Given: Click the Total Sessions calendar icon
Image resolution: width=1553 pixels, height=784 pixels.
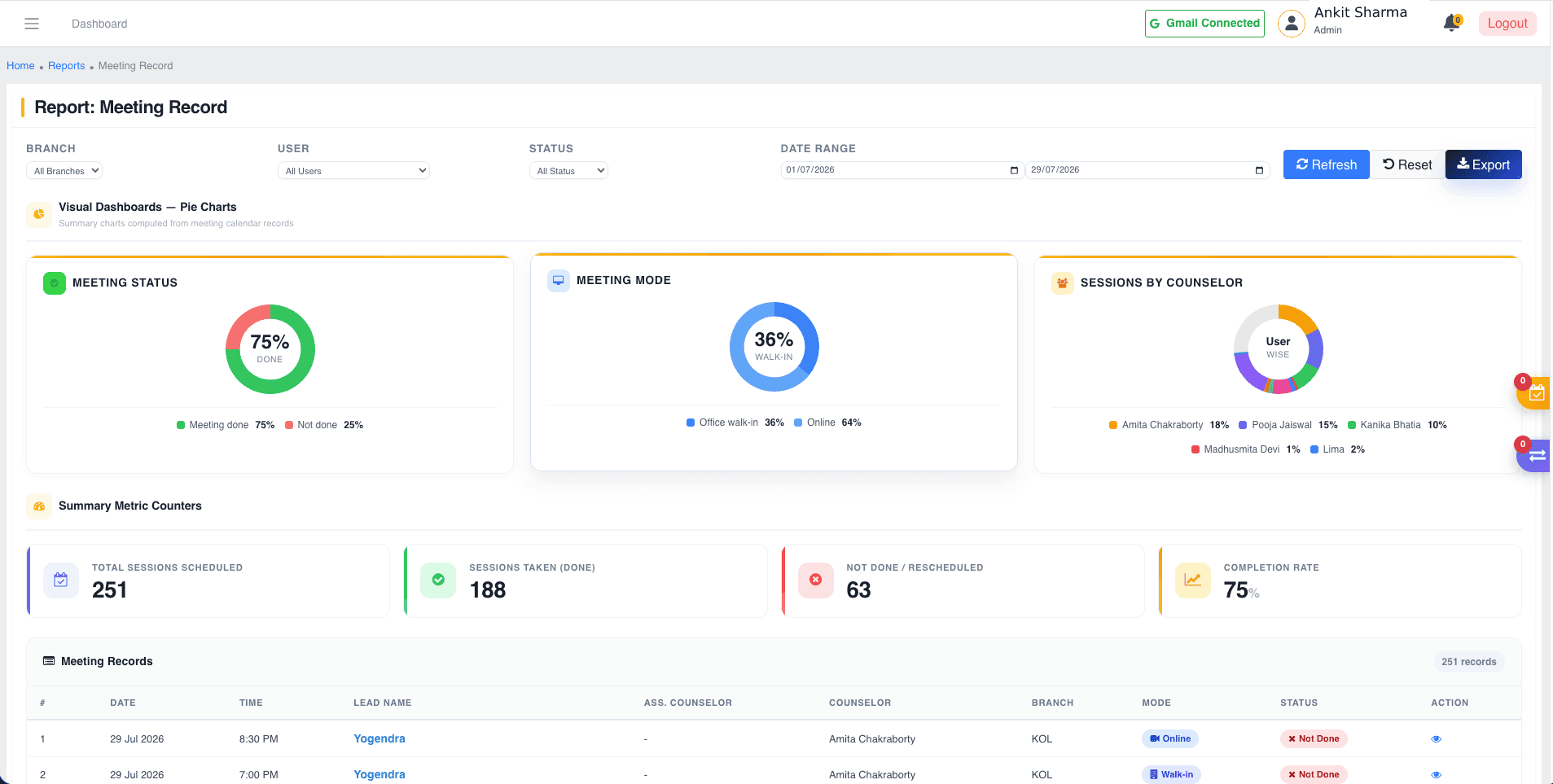Looking at the screenshot, I should [x=61, y=580].
